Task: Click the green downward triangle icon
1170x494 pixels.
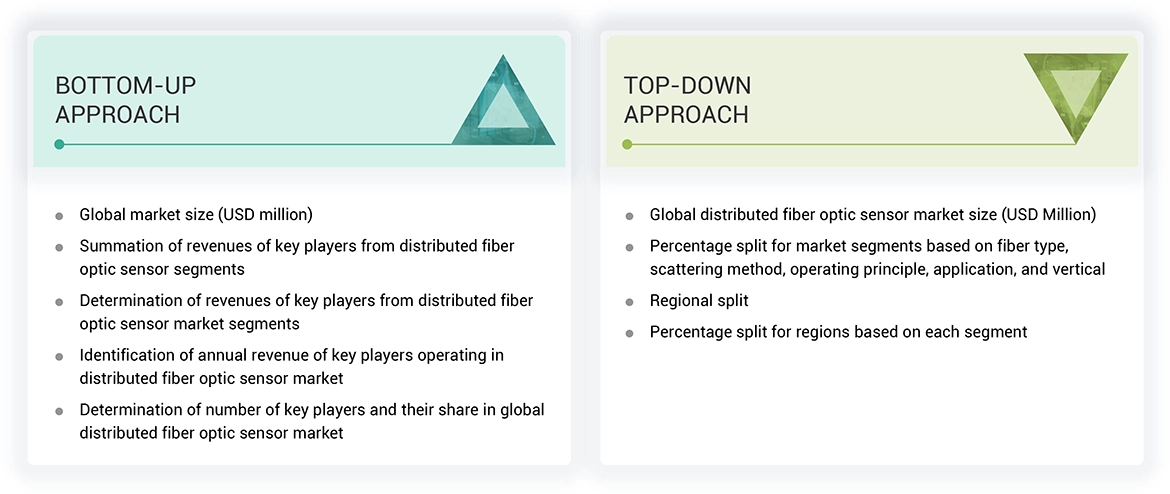Action: [1075, 94]
